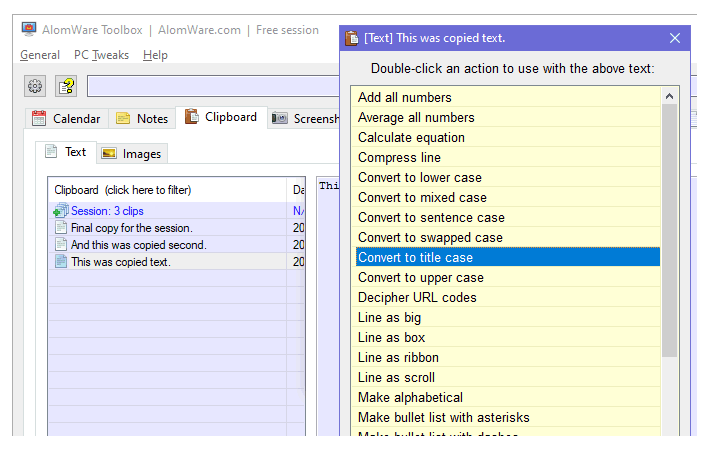Screen dimensions: 710x450
Task: Open the Calendar tab
Action: (66, 118)
